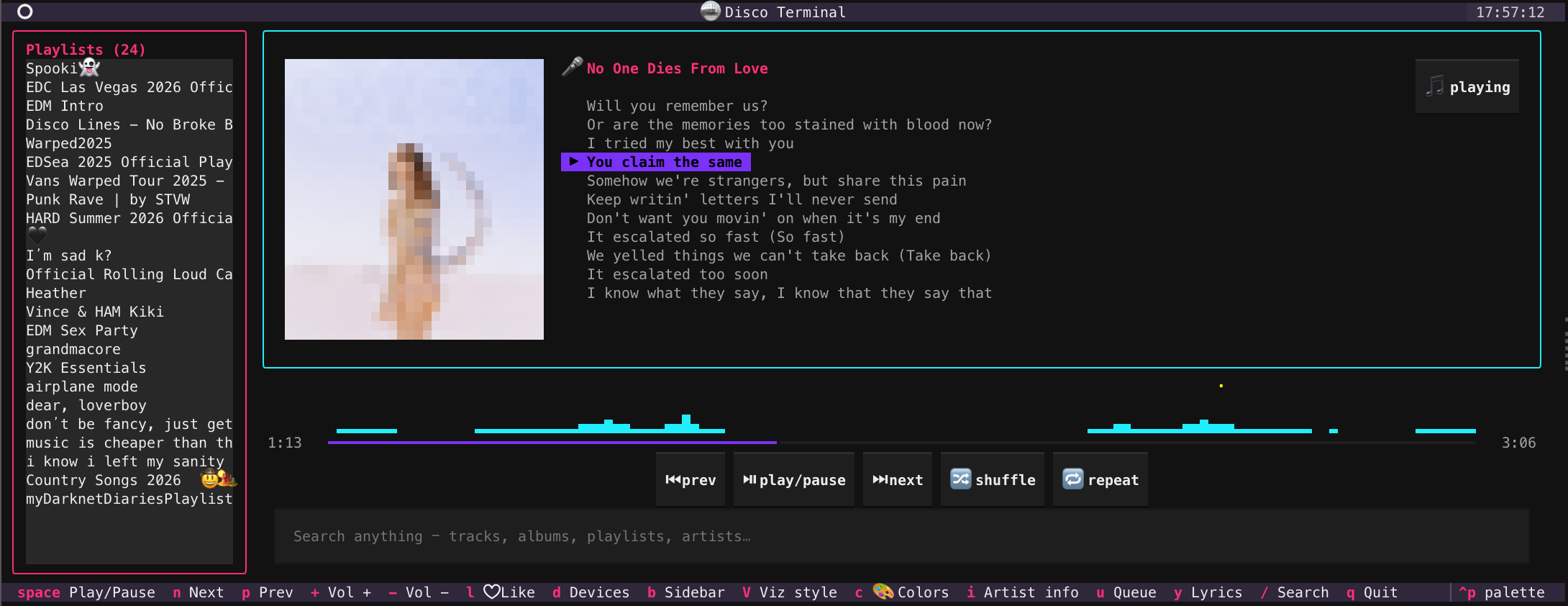Click the Vol + footer shortcut
Screen dimensions: 1568x606
click(x=341, y=592)
